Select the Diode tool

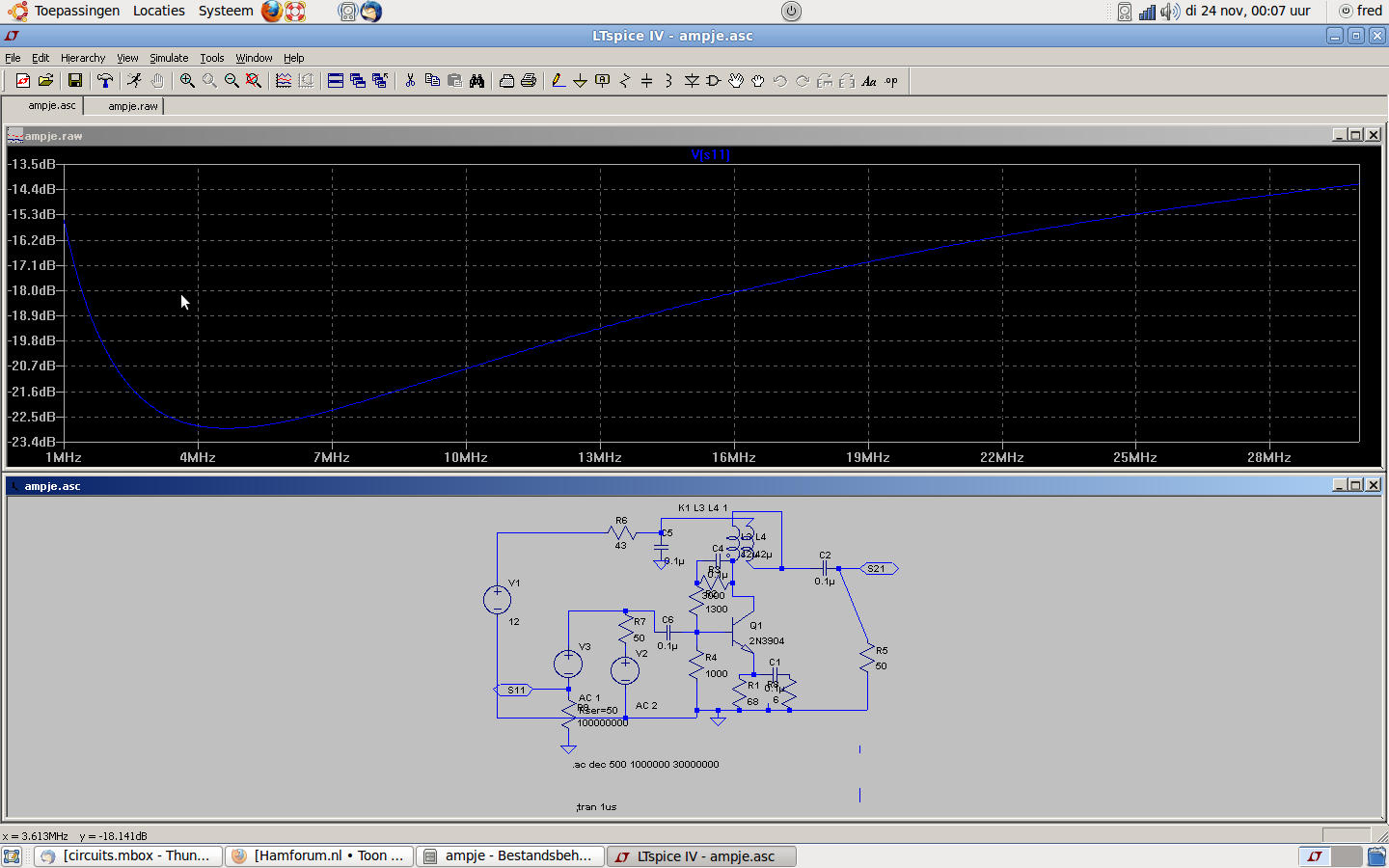(x=692, y=81)
